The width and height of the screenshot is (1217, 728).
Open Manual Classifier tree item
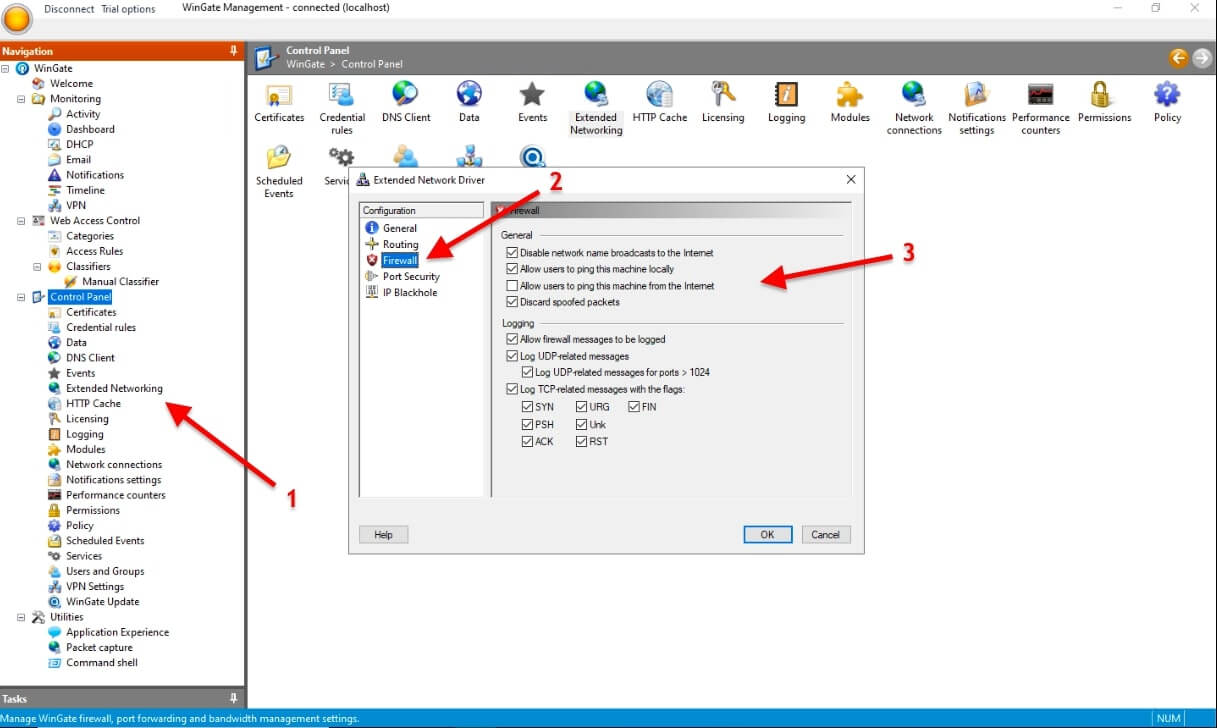[120, 281]
